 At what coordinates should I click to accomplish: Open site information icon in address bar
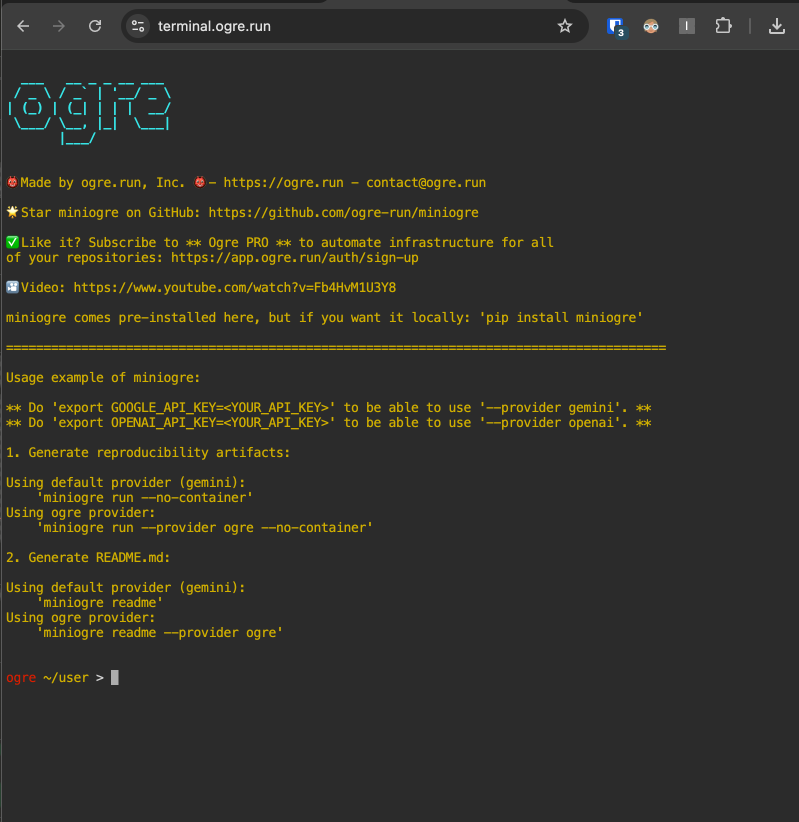pos(138,26)
